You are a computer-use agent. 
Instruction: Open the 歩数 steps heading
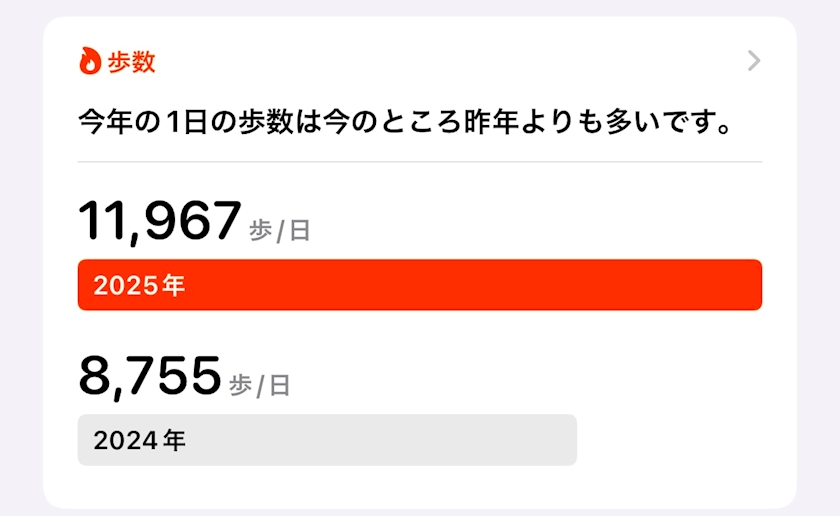[131, 62]
